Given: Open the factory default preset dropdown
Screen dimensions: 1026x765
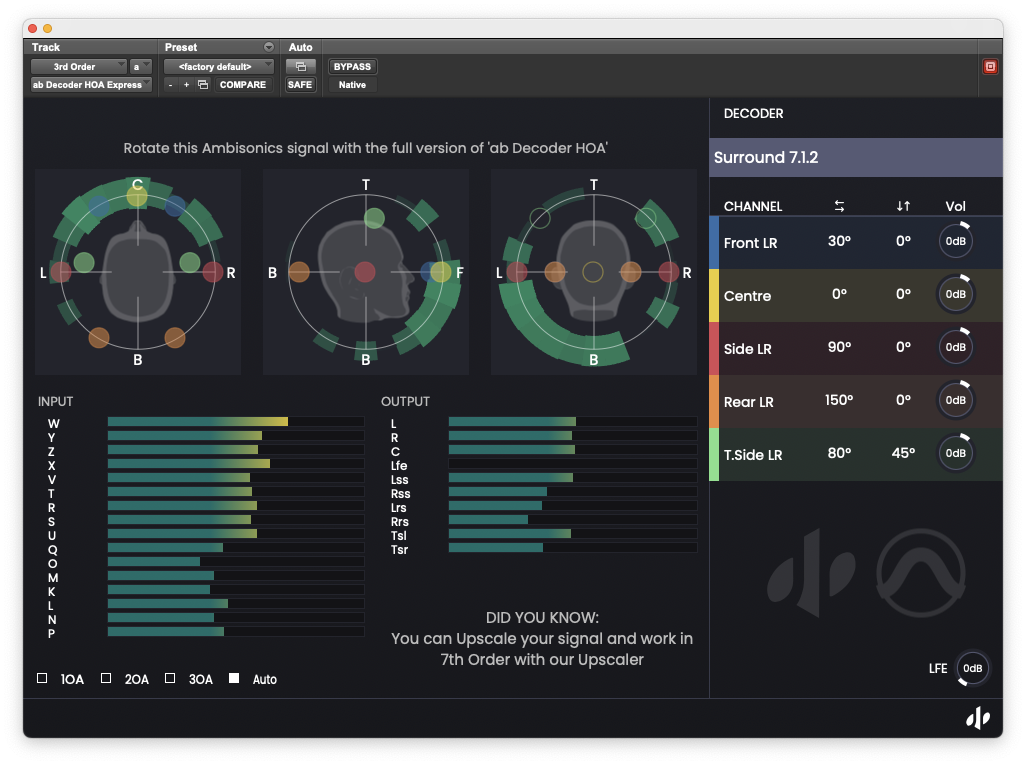Looking at the screenshot, I should coord(218,66).
